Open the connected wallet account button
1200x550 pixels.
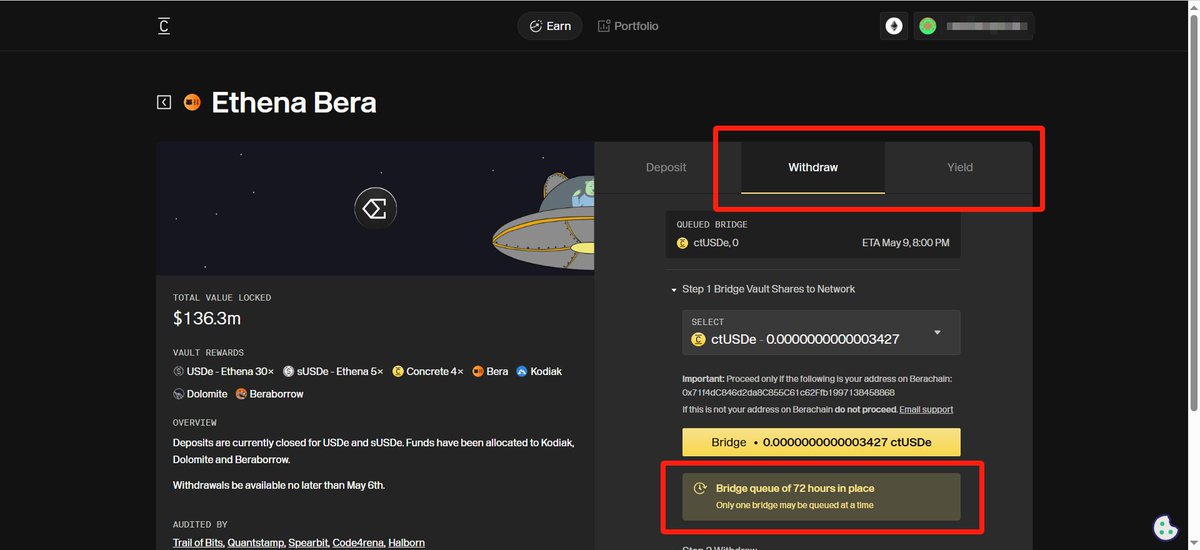tap(973, 26)
